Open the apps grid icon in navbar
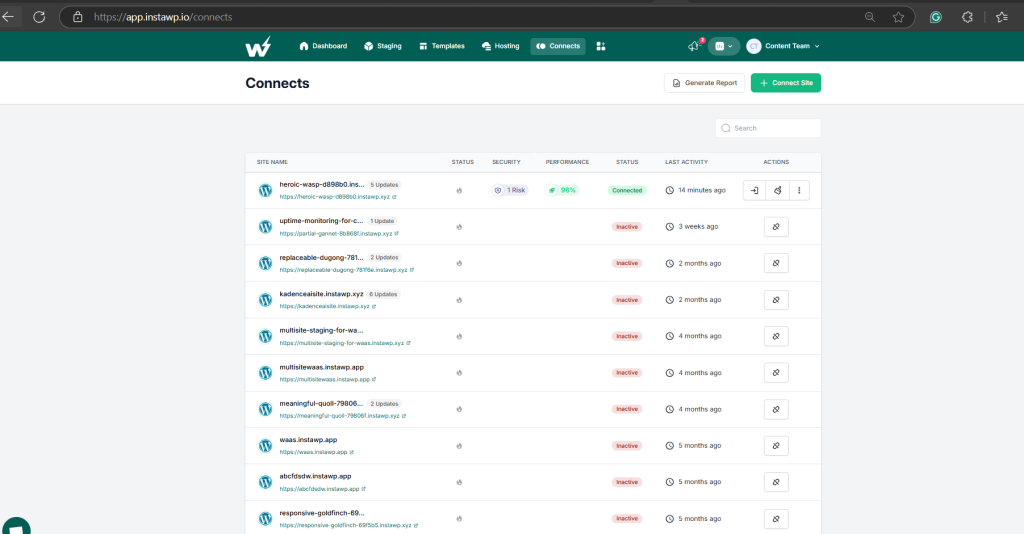Image resolution: width=1024 pixels, height=534 pixels. pos(601,46)
